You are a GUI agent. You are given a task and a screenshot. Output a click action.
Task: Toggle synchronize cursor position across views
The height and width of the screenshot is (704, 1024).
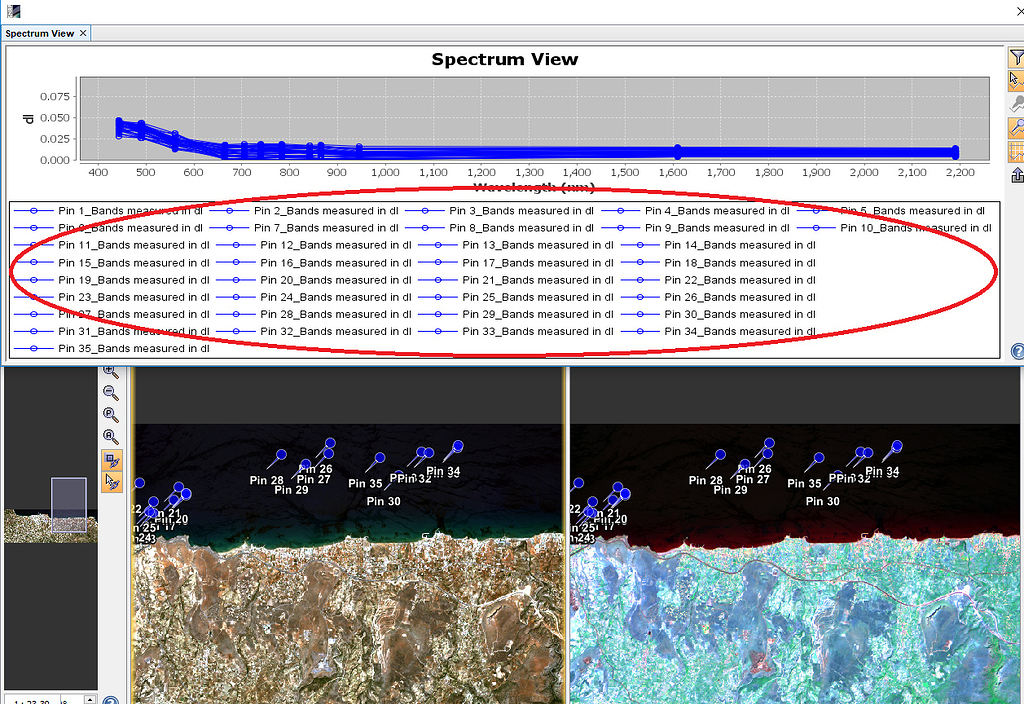112,482
